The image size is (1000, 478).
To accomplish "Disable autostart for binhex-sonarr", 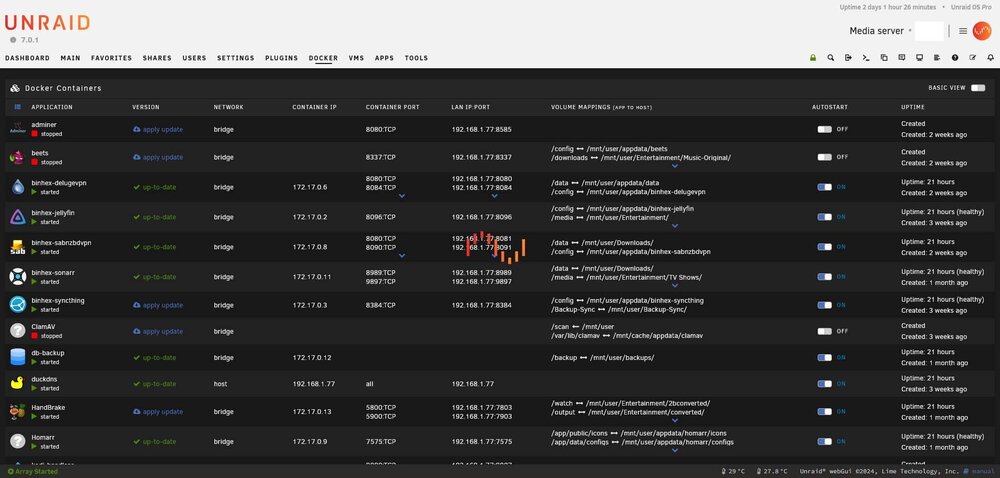I will [x=825, y=277].
